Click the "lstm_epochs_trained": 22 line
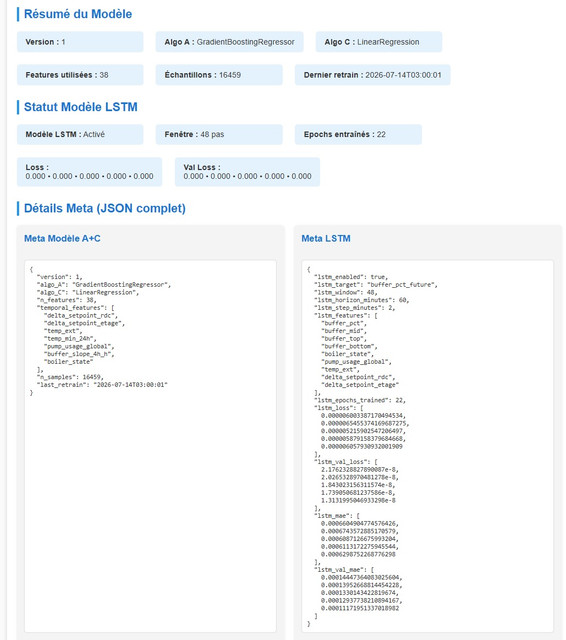This screenshot has height=640, width=566. (360, 400)
